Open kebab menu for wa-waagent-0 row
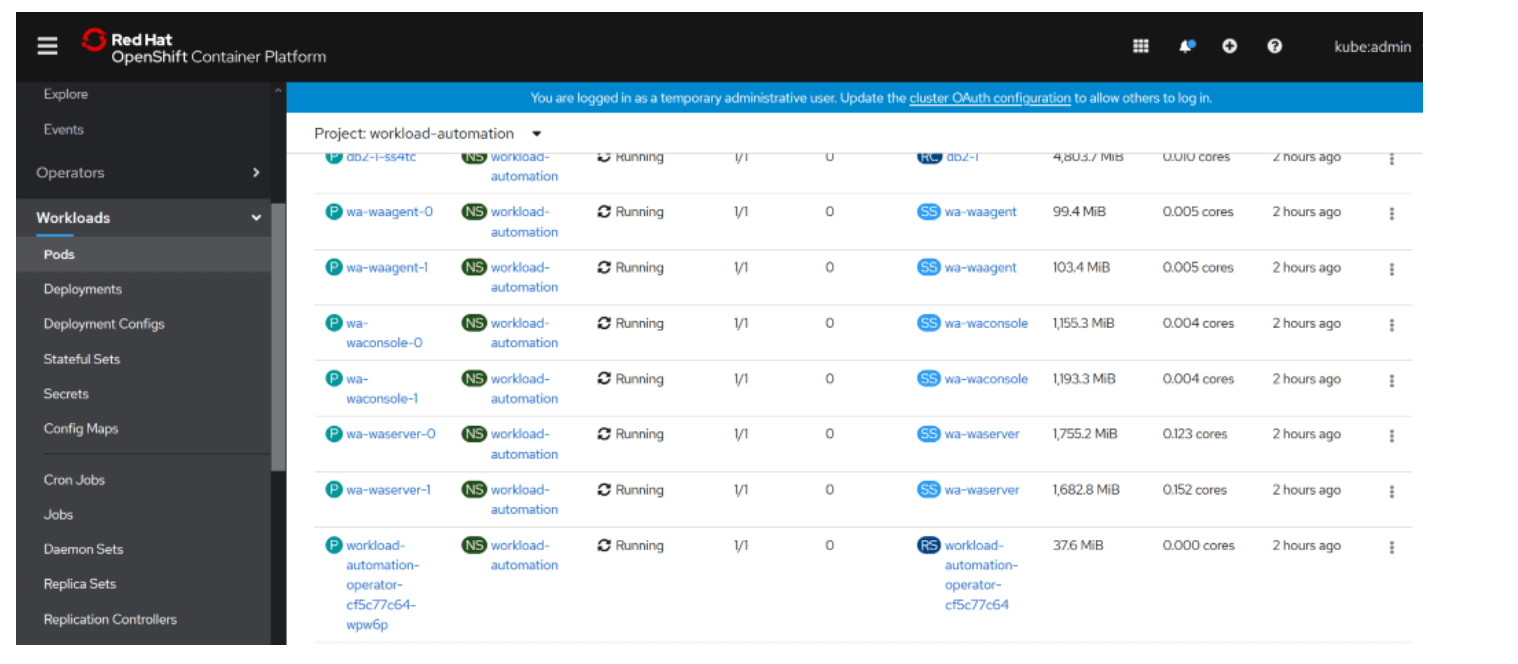This screenshot has width=1518, height=664. pos(1391,213)
